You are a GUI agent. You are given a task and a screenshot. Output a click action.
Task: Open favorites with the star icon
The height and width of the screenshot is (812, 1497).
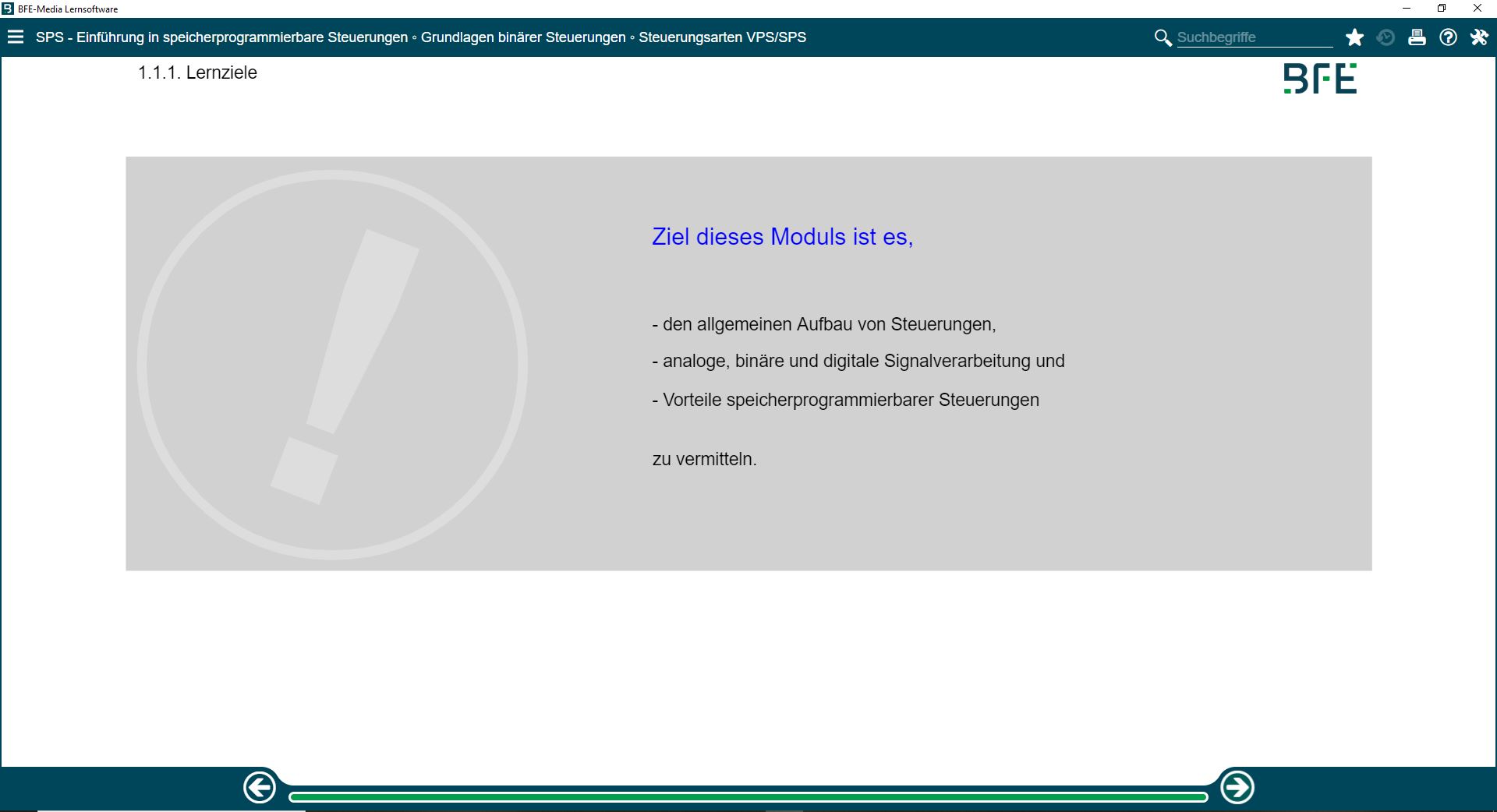pyautogui.click(x=1354, y=37)
